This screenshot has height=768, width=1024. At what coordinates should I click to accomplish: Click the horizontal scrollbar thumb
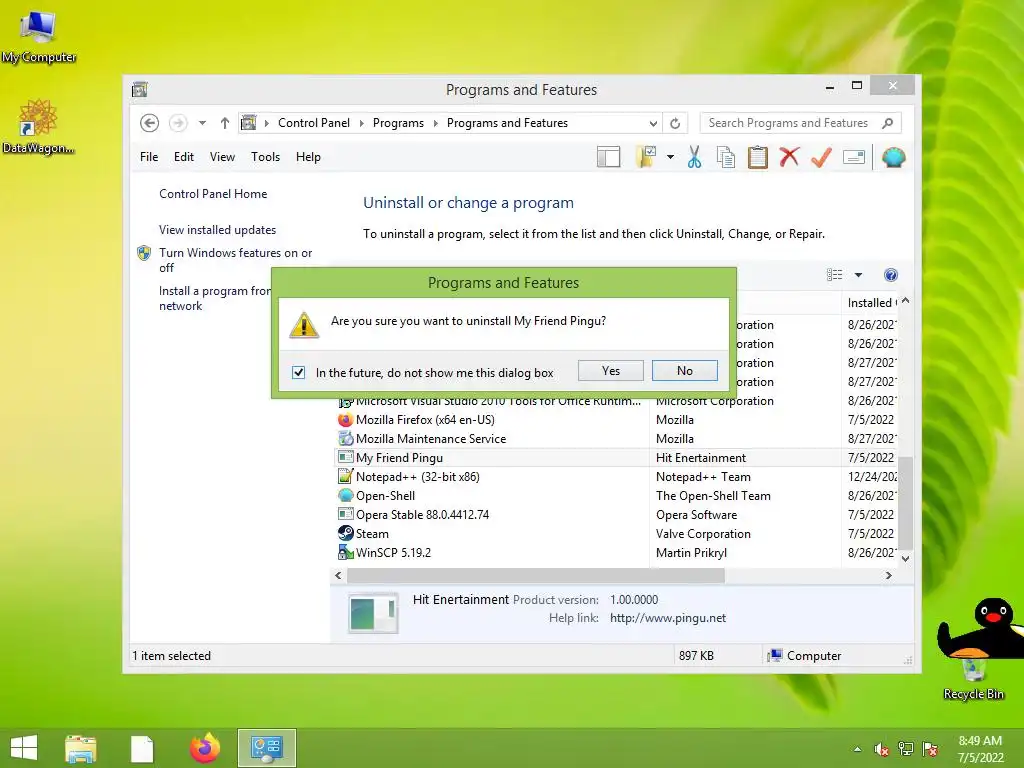(536, 575)
